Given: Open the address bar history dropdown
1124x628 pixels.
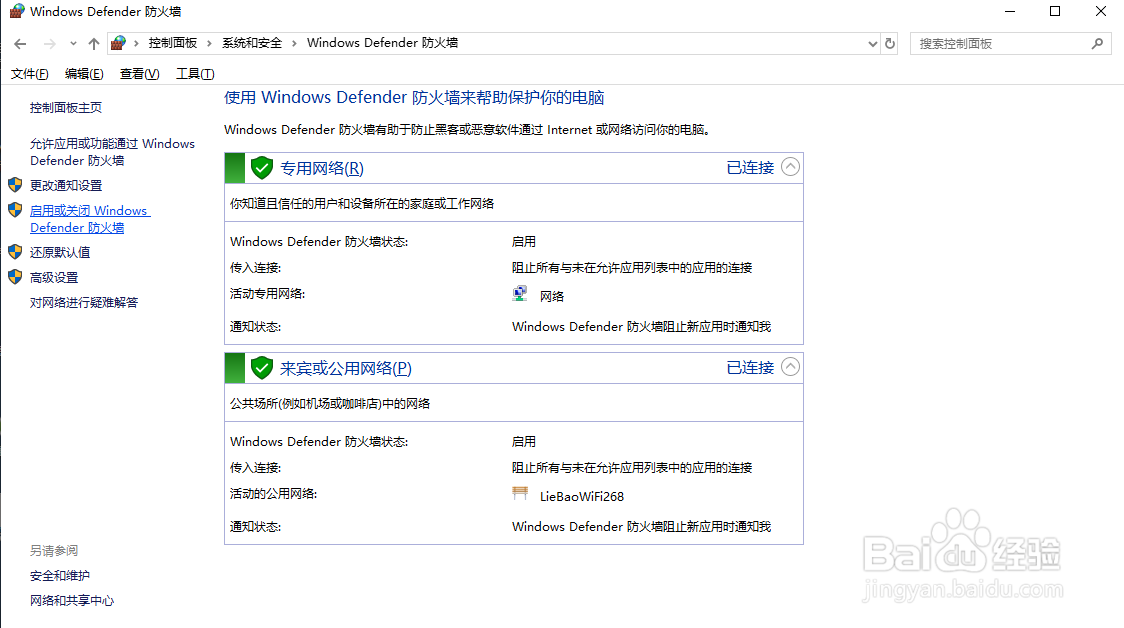Looking at the screenshot, I should pos(872,43).
